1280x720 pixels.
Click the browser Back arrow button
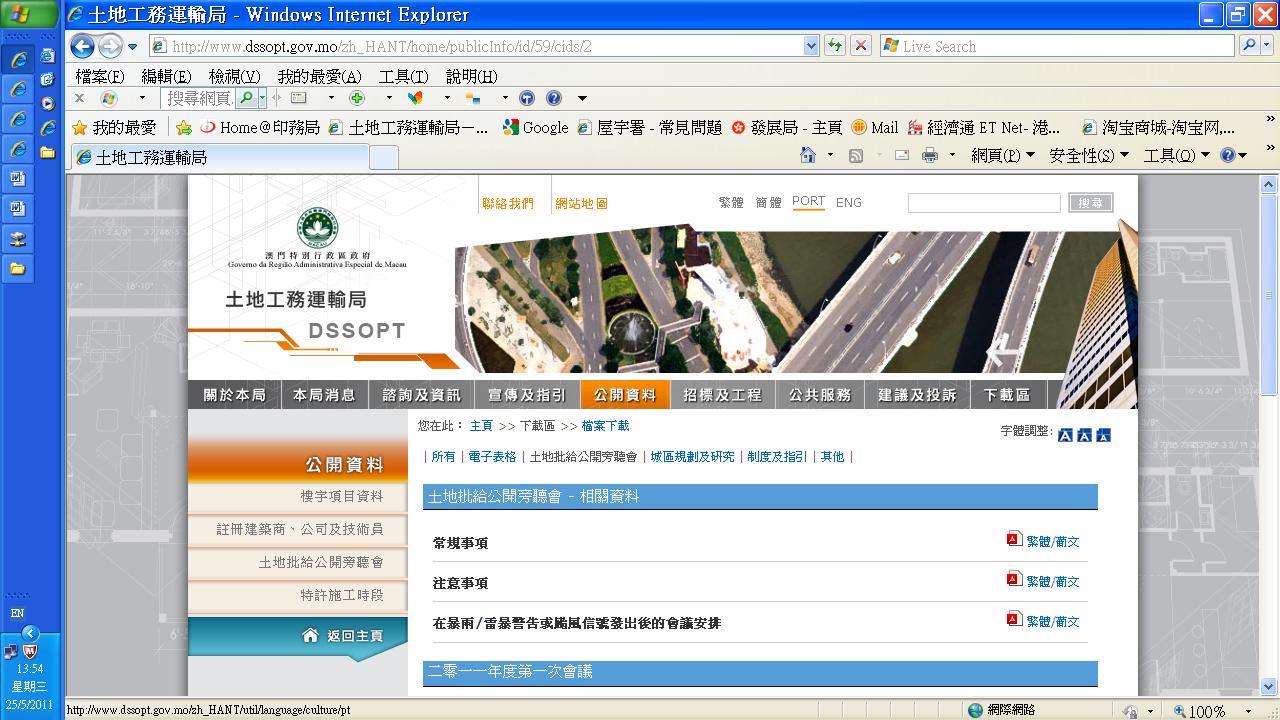click(83, 46)
